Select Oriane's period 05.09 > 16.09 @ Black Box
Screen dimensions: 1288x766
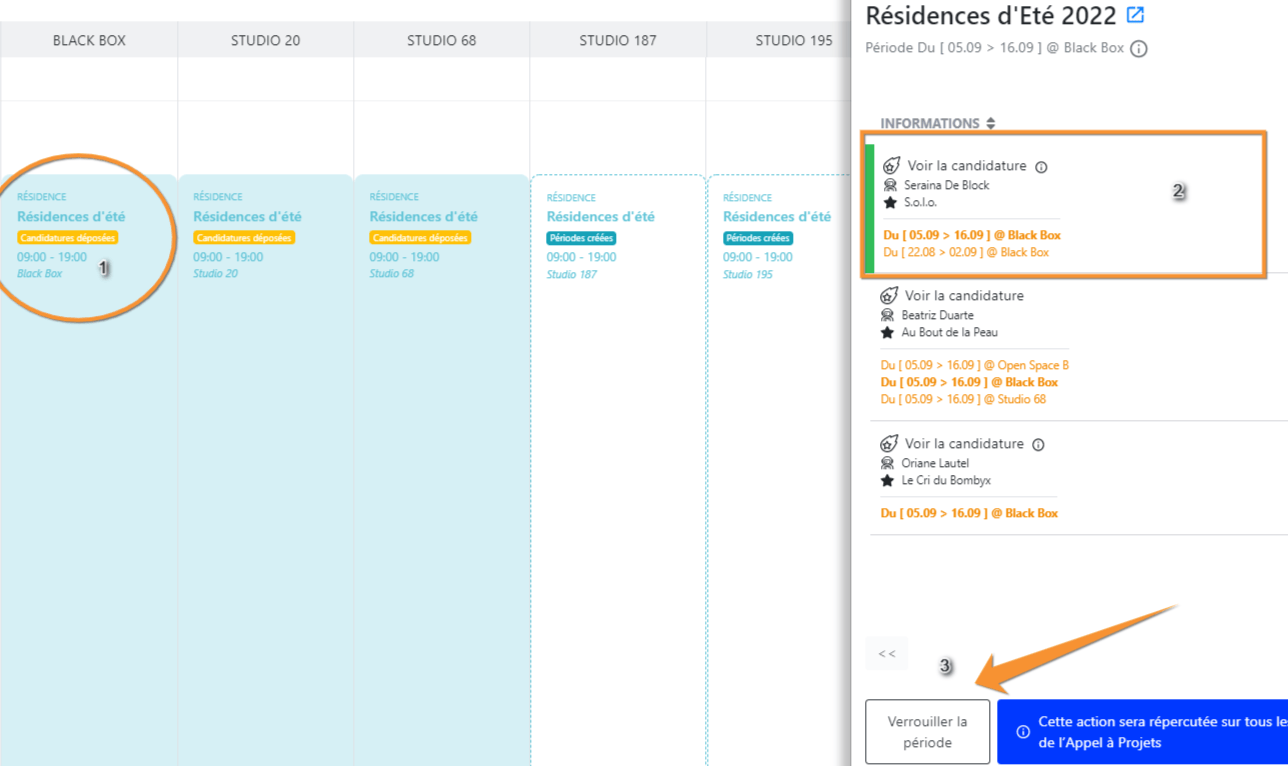(969, 513)
